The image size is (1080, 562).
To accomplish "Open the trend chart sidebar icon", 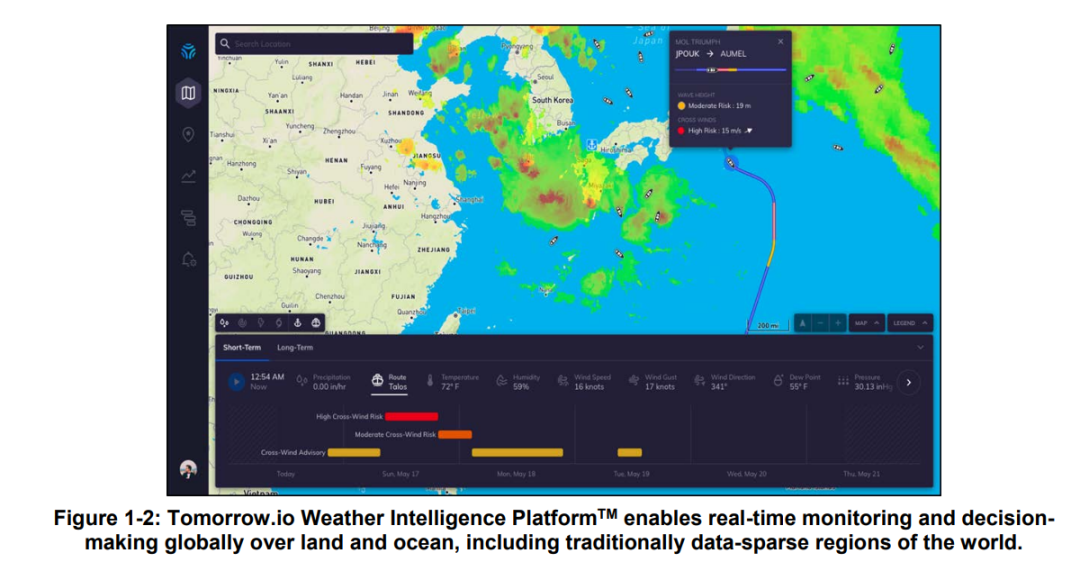I will click(188, 176).
